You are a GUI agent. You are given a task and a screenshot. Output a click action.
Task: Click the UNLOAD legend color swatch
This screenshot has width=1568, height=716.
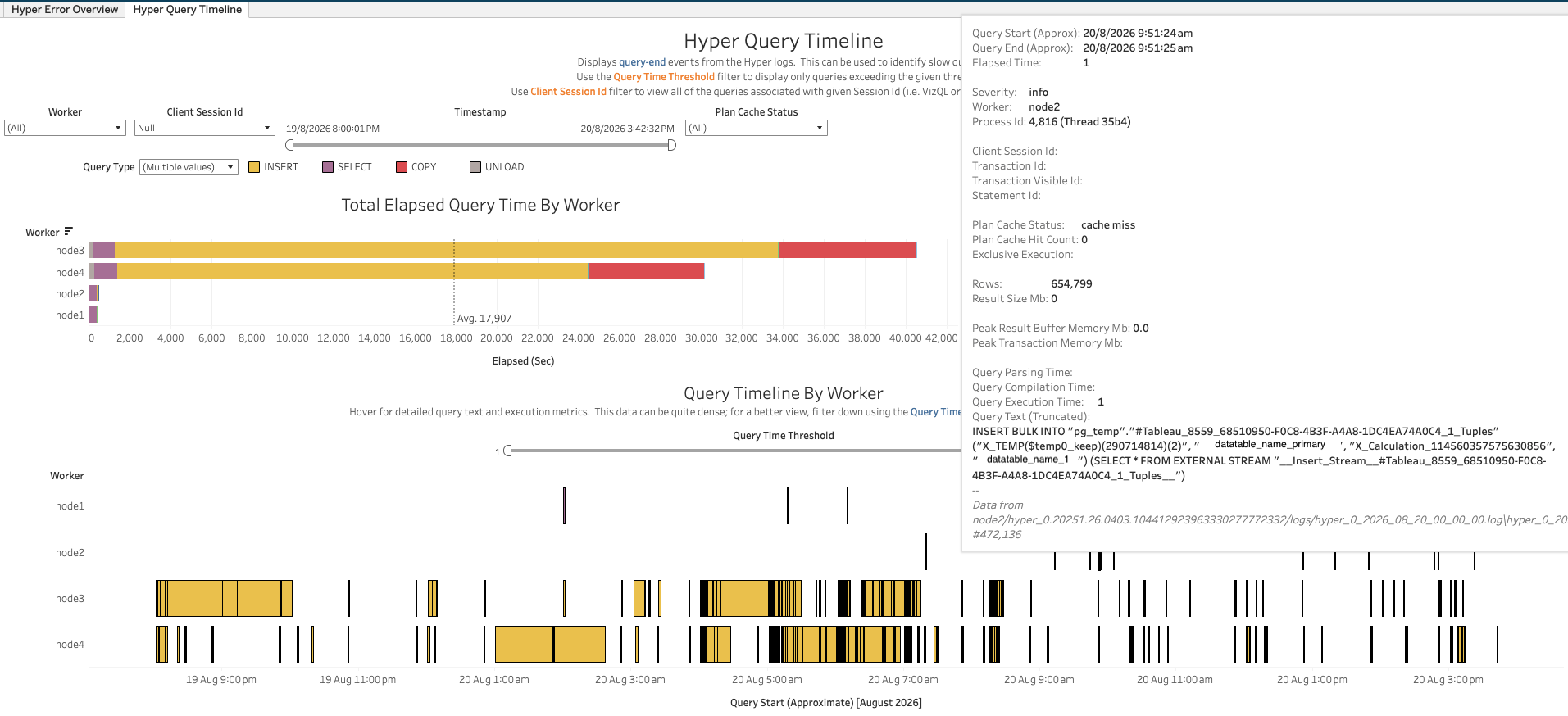[475, 167]
